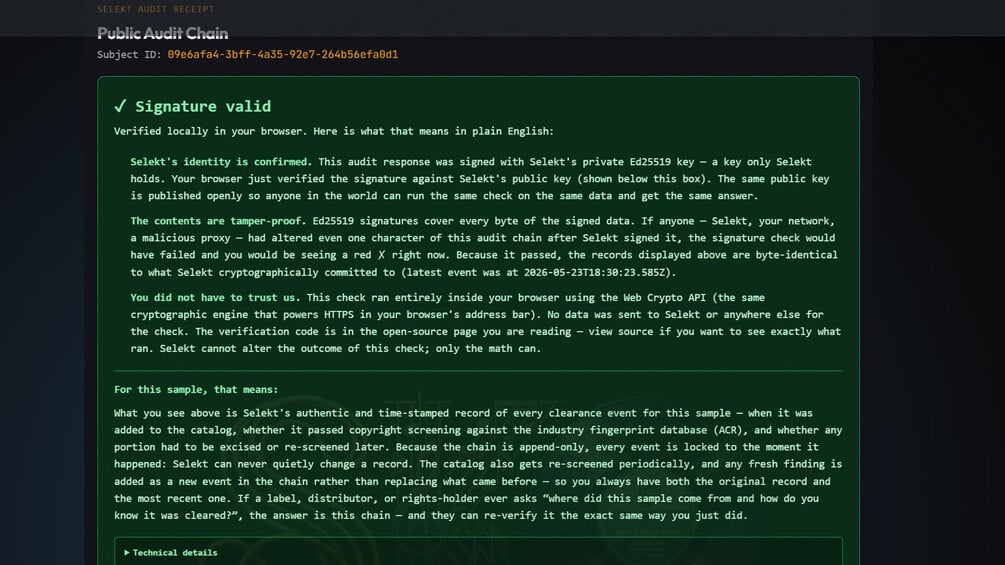
Task: Click "Selekt's identity is confirmed" bold text
Action: pos(219,162)
